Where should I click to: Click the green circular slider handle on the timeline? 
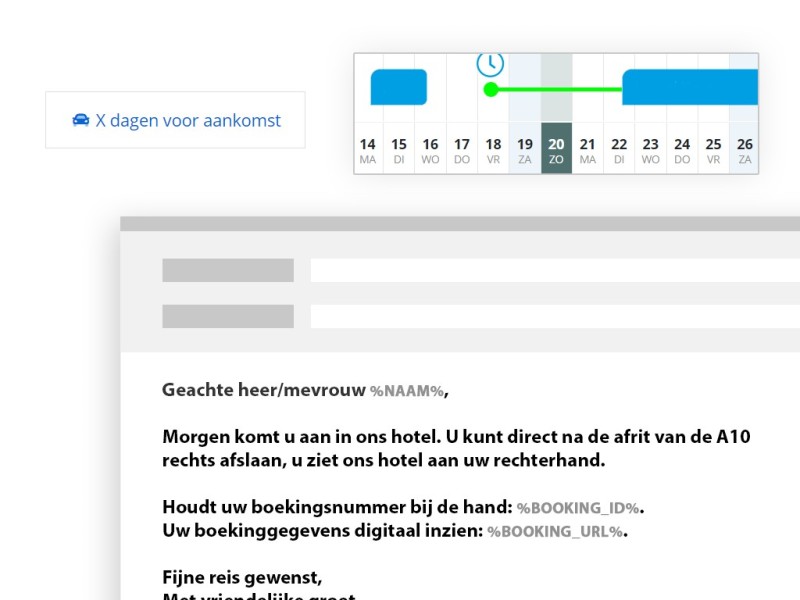click(x=490, y=89)
